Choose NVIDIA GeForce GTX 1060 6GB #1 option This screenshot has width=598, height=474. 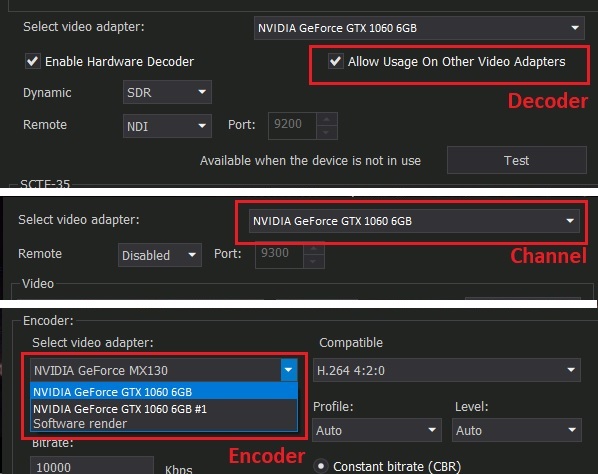click(164, 409)
